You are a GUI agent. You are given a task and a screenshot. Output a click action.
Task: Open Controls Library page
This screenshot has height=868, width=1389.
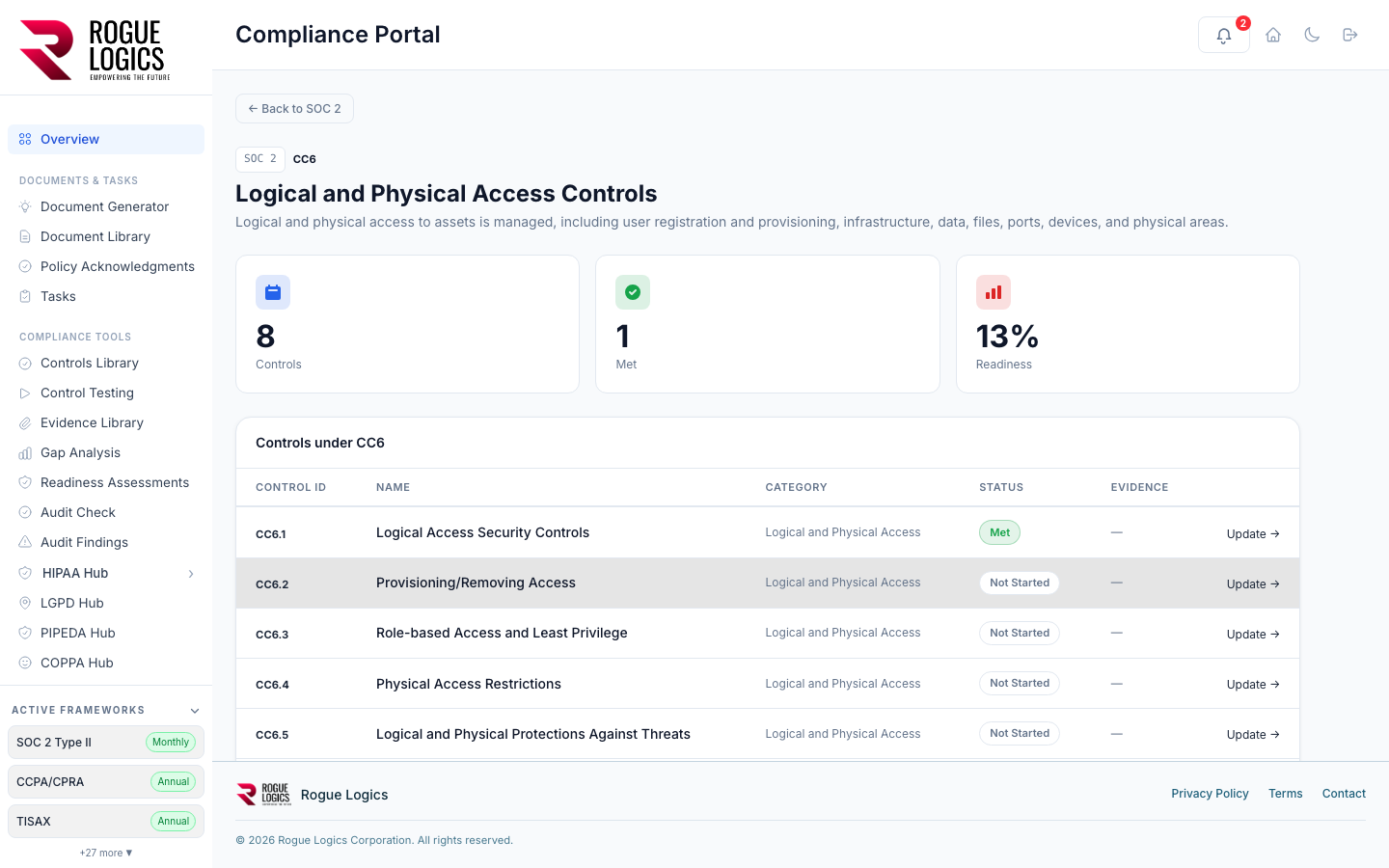coord(106,363)
